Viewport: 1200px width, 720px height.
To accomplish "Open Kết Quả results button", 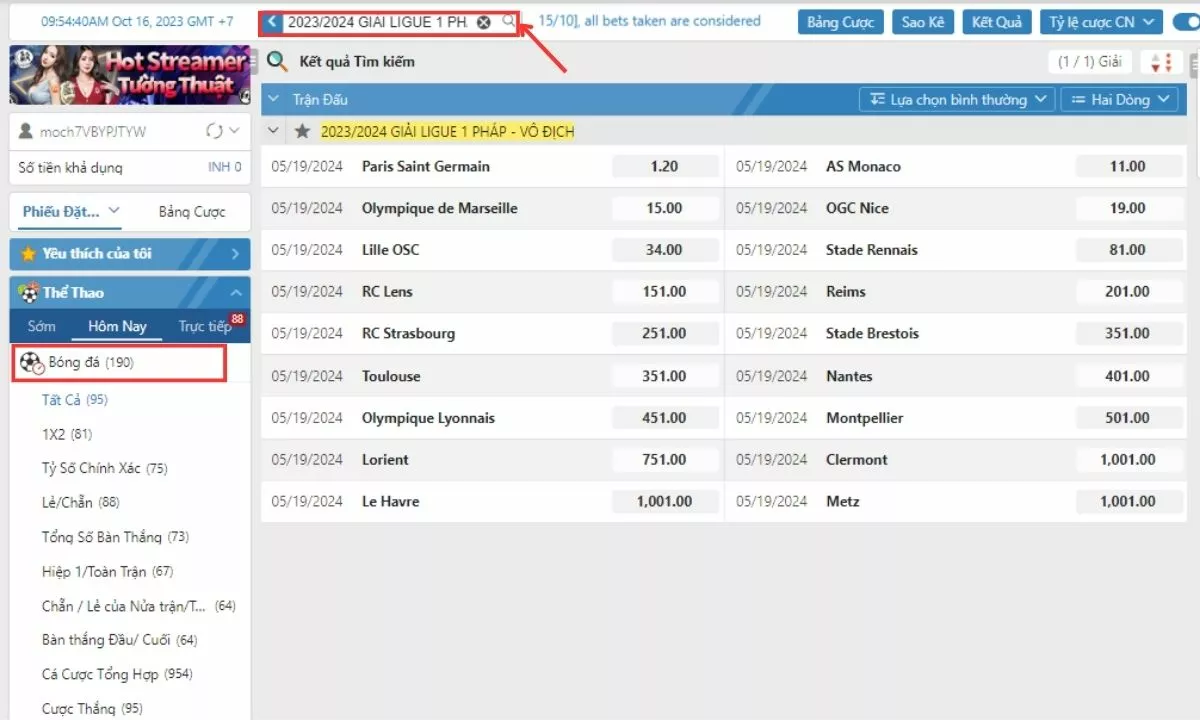I will 997,22.
